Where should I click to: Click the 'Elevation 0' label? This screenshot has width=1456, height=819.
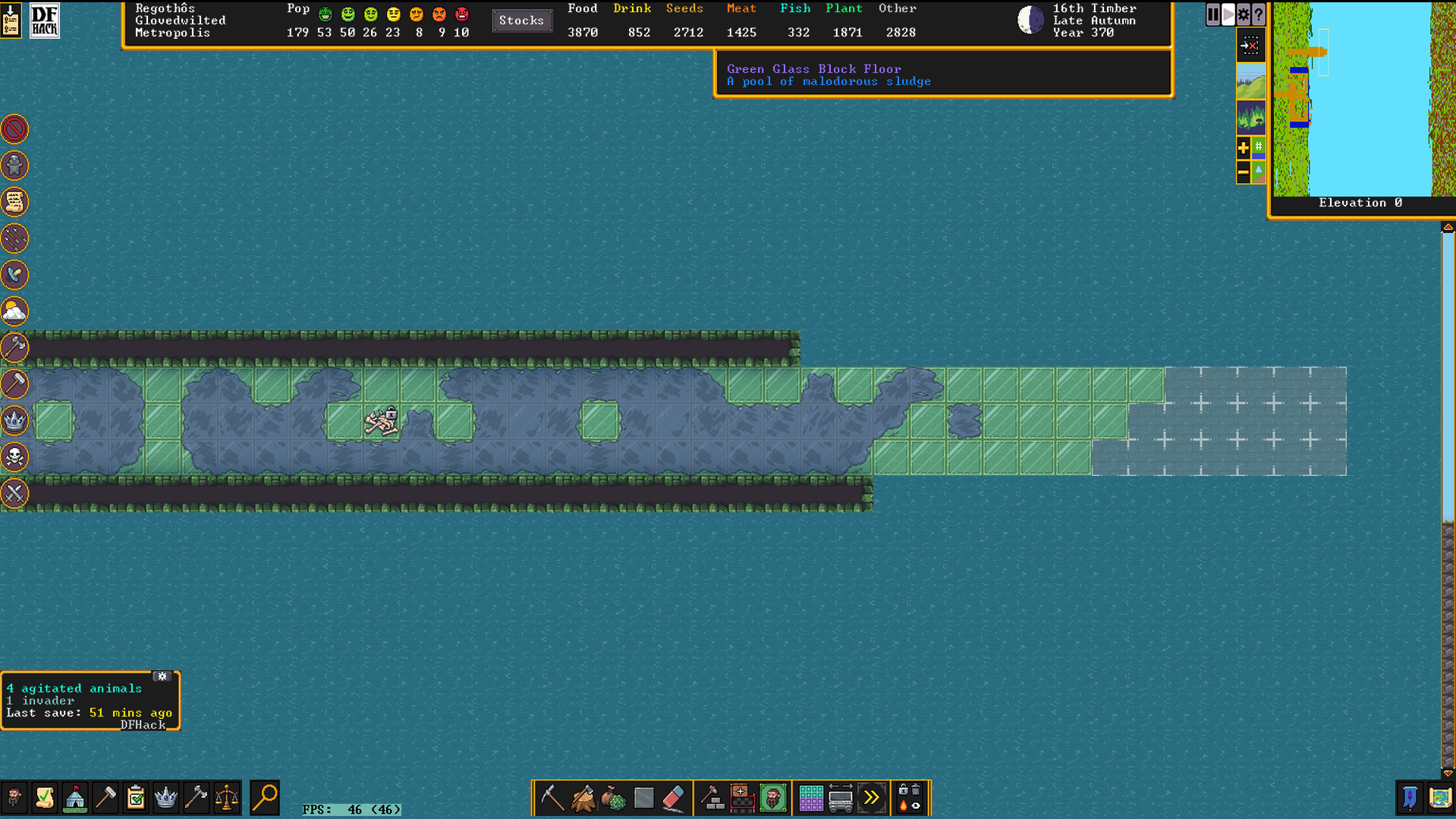click(1360, 203)
